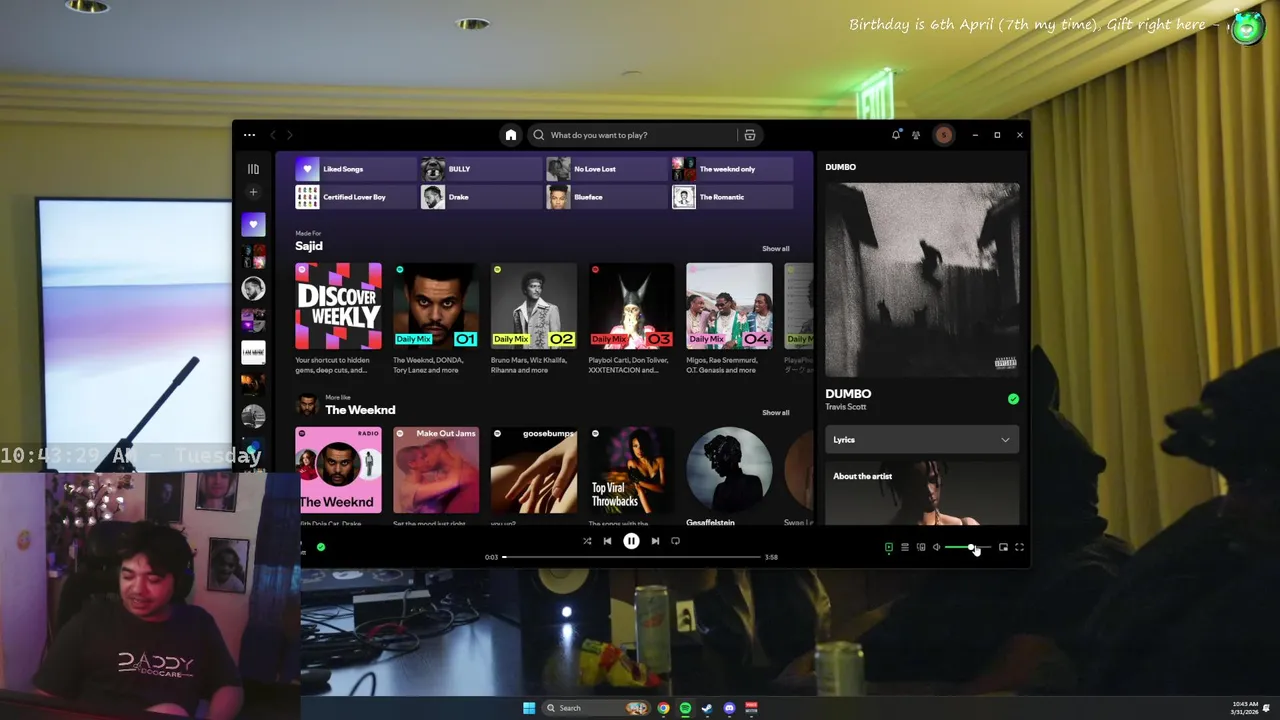
Task: Open the Gesaffelstein artist card
Action: pyautogui.click(x=729, y=470)
